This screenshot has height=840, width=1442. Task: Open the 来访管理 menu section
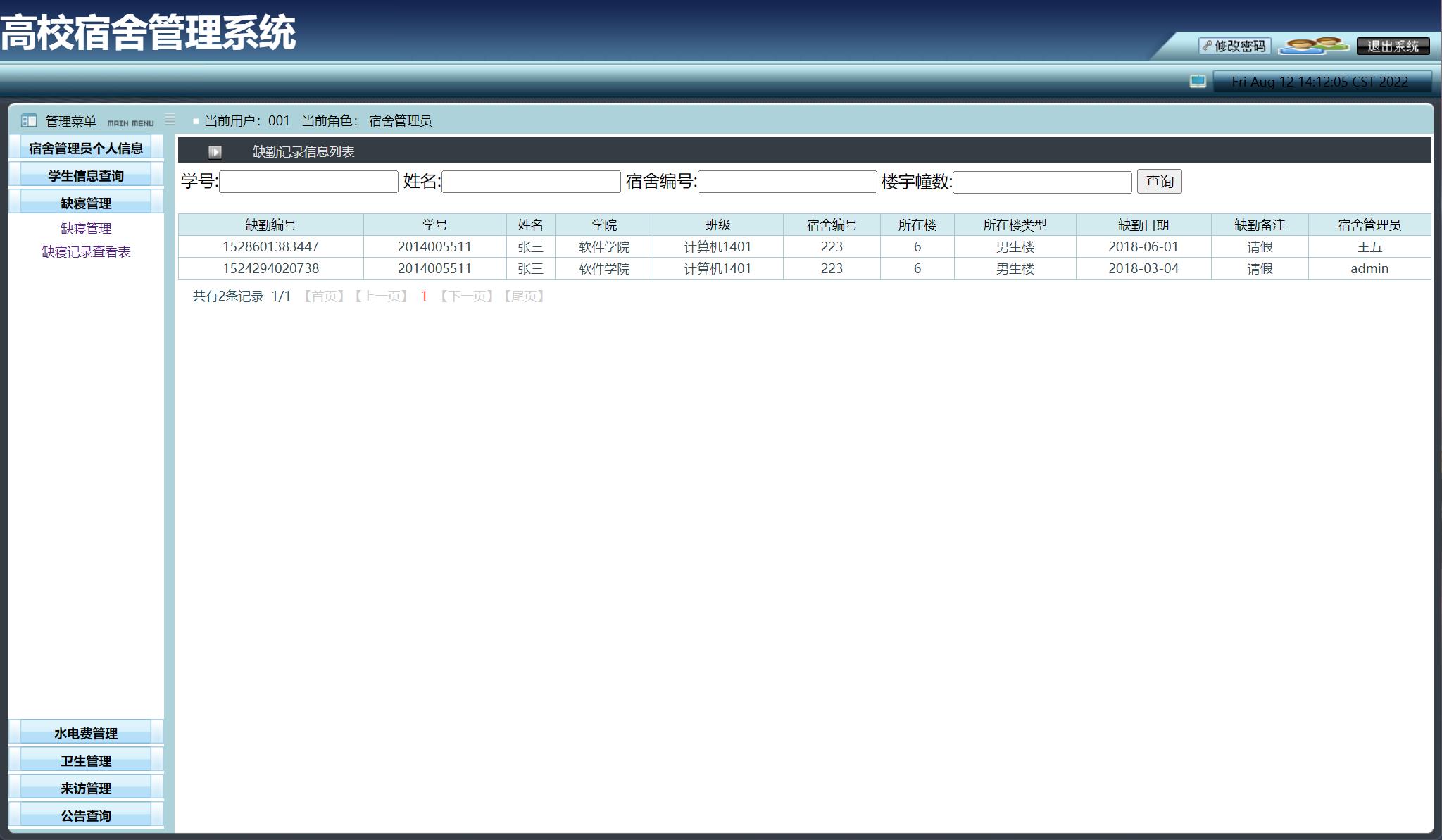(x=86, y=788)
